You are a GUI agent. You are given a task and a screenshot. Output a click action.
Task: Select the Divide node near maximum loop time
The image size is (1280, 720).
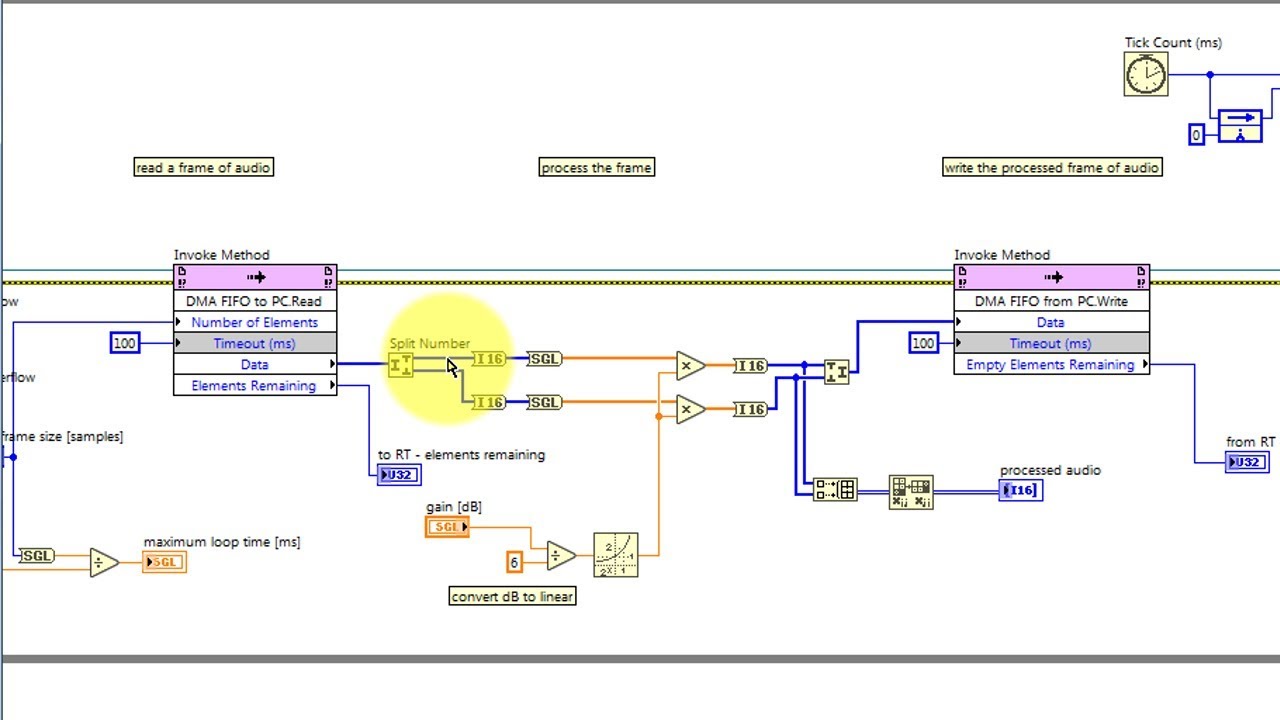[104, 563]
